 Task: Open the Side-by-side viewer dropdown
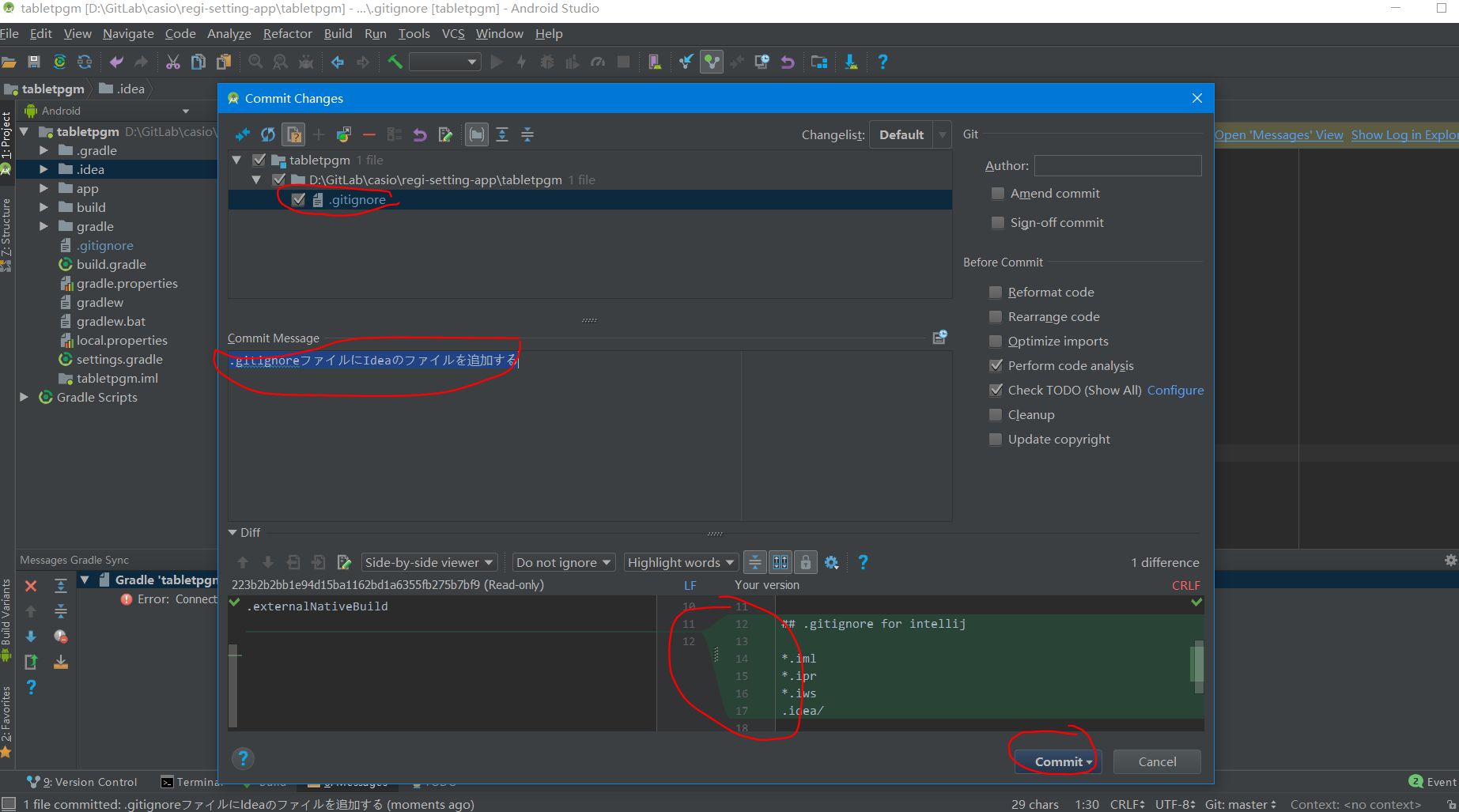(429, 562)
